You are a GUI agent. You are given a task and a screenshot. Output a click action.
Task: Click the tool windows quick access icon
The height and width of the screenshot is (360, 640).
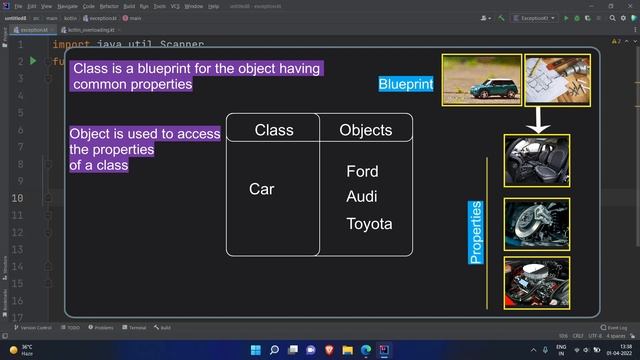tap(4, 336)
